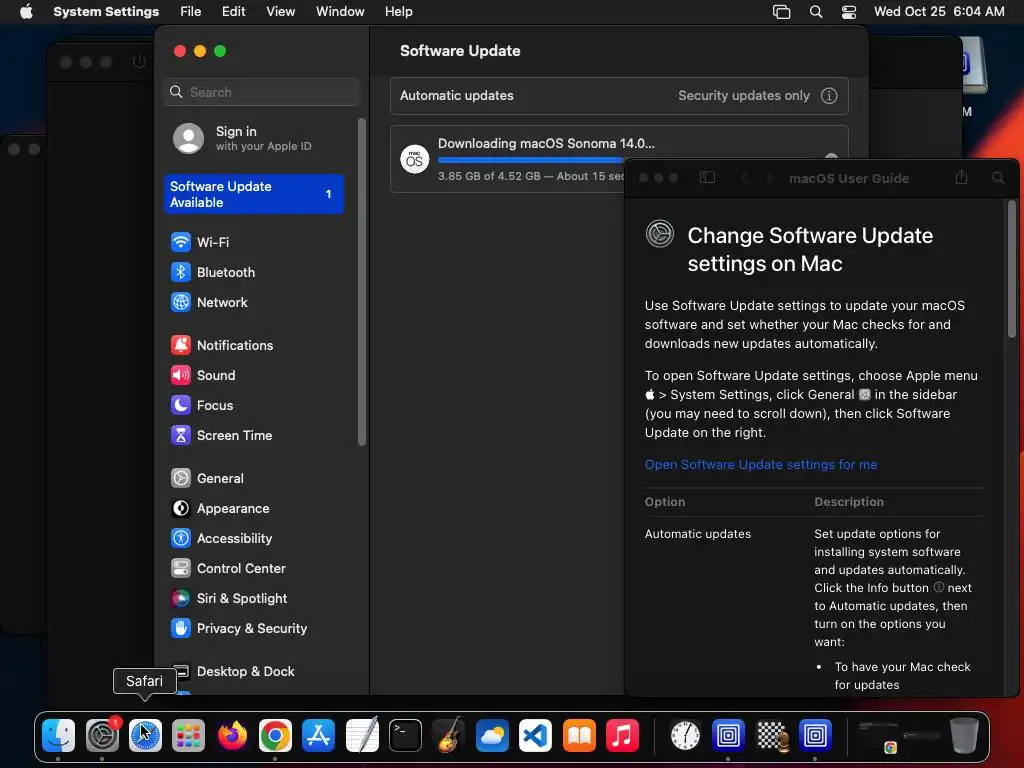The height and width of the screenshot is (768, 1024).
Task: Open App Store from the Dock
Action: pyautogui.click(x=319, y=735)
